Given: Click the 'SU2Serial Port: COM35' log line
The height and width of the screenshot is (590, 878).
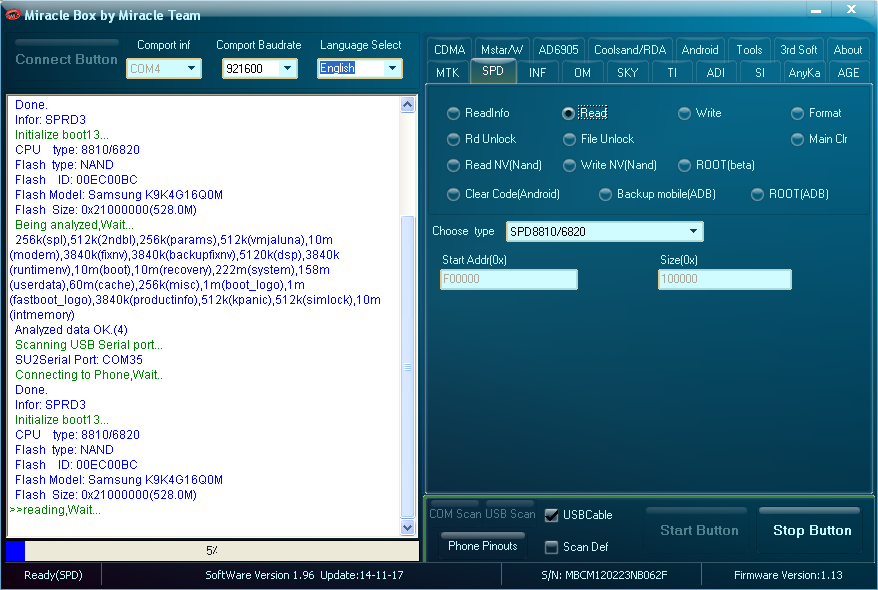Looking at the screenshot, I should pyautogui.click(x=79, y=360).
